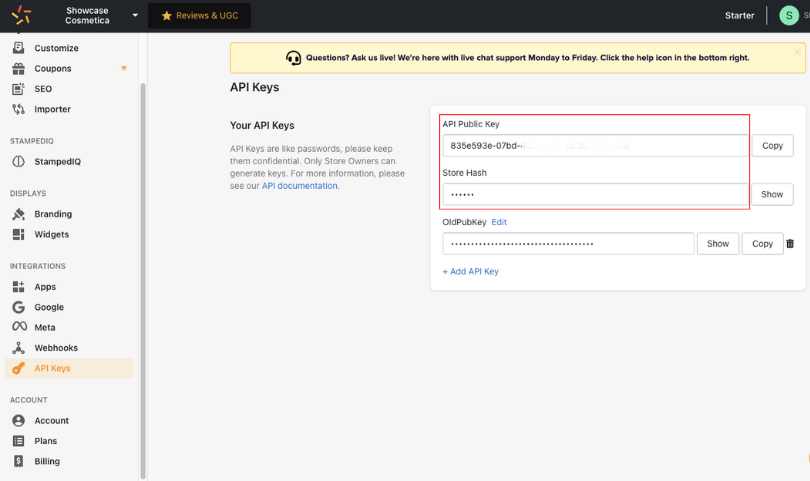Delete OldPubKey using trash icon

click(x=790, y=243)
